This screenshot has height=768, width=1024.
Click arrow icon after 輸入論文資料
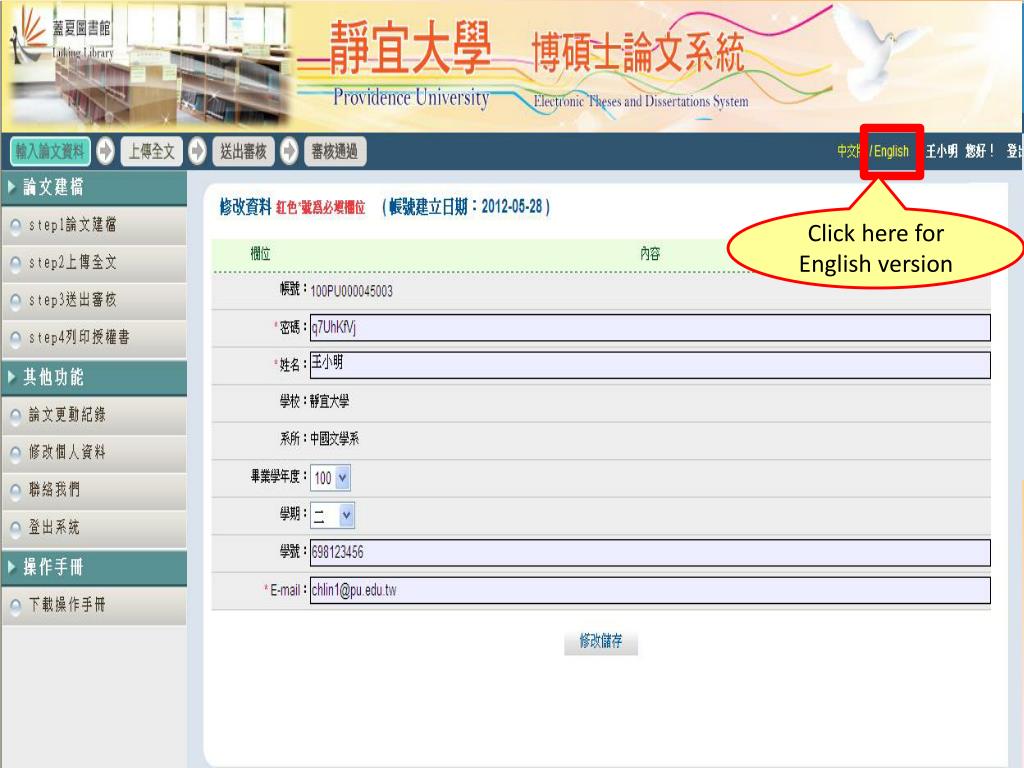[105, 152]
